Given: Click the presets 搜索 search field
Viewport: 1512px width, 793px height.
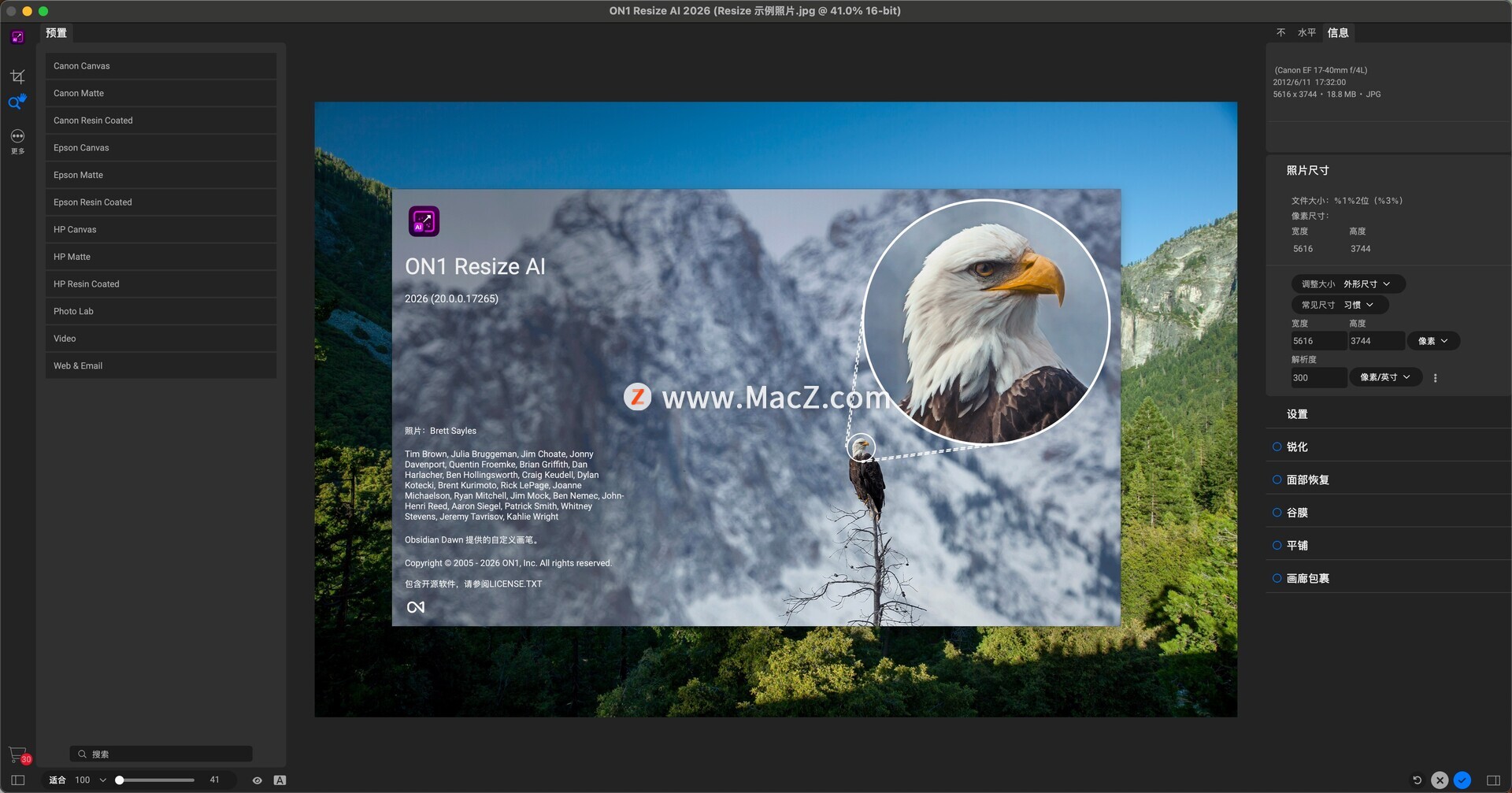Looking at the screenshot, I should click(x=161, y=754).
